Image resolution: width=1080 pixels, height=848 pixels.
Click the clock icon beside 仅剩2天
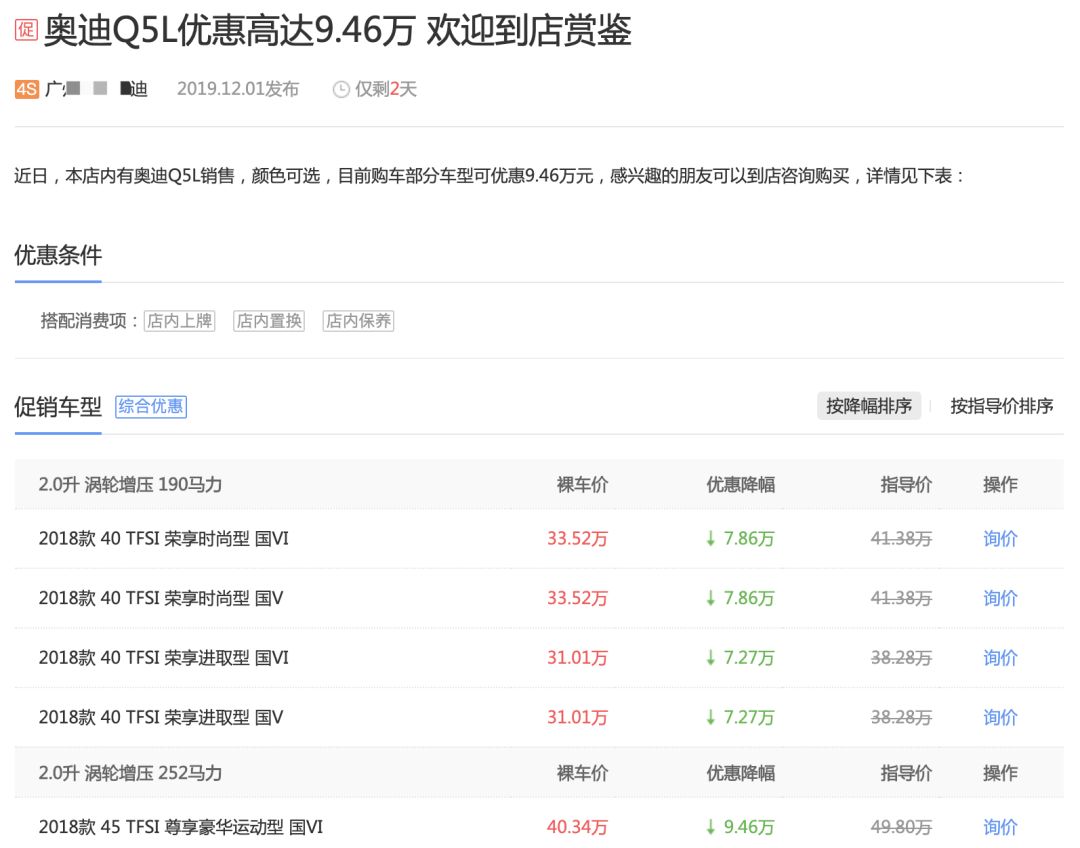341,90
